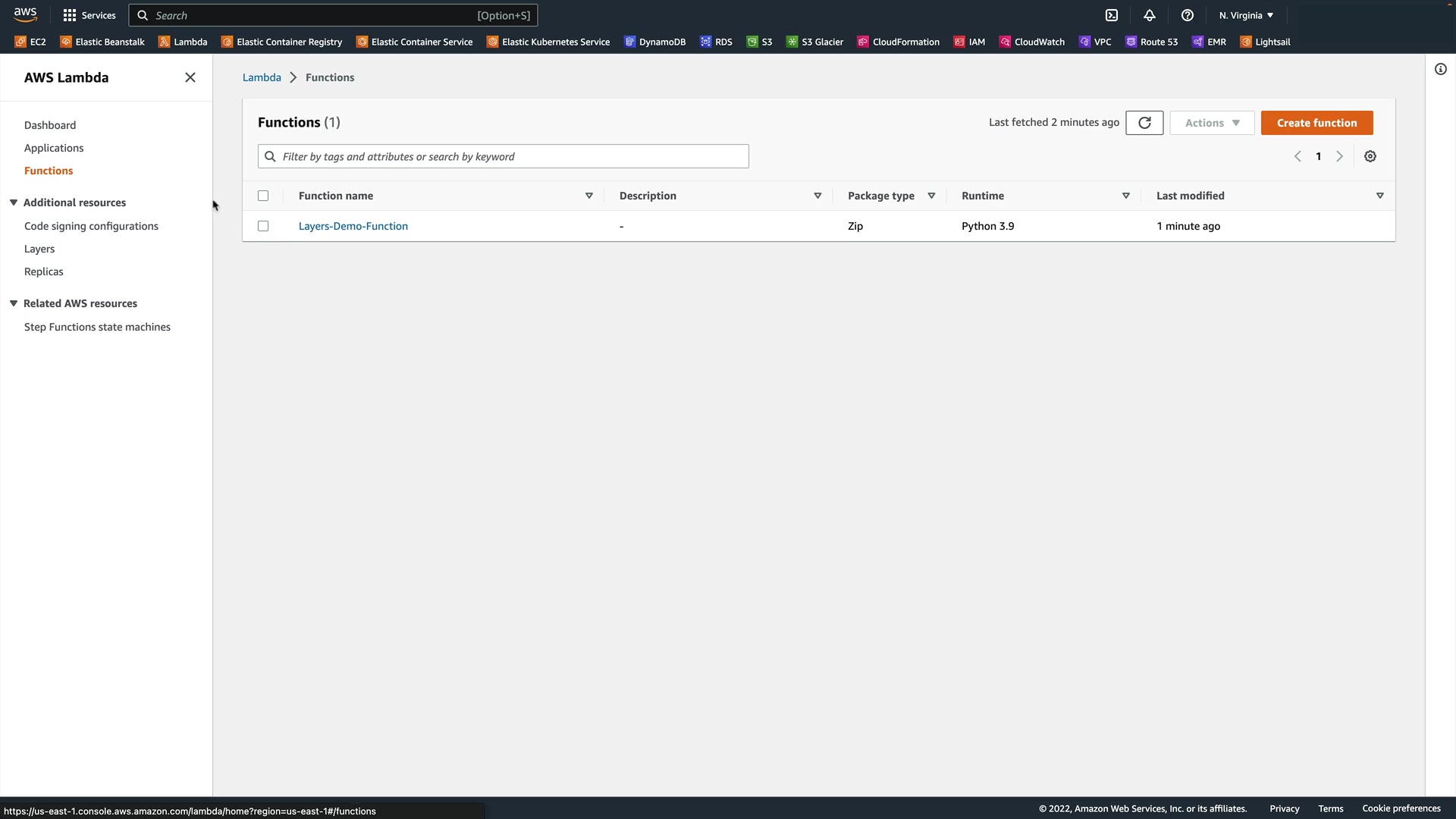Open the N. Virginia region selector

click(x=1246, y=15)
